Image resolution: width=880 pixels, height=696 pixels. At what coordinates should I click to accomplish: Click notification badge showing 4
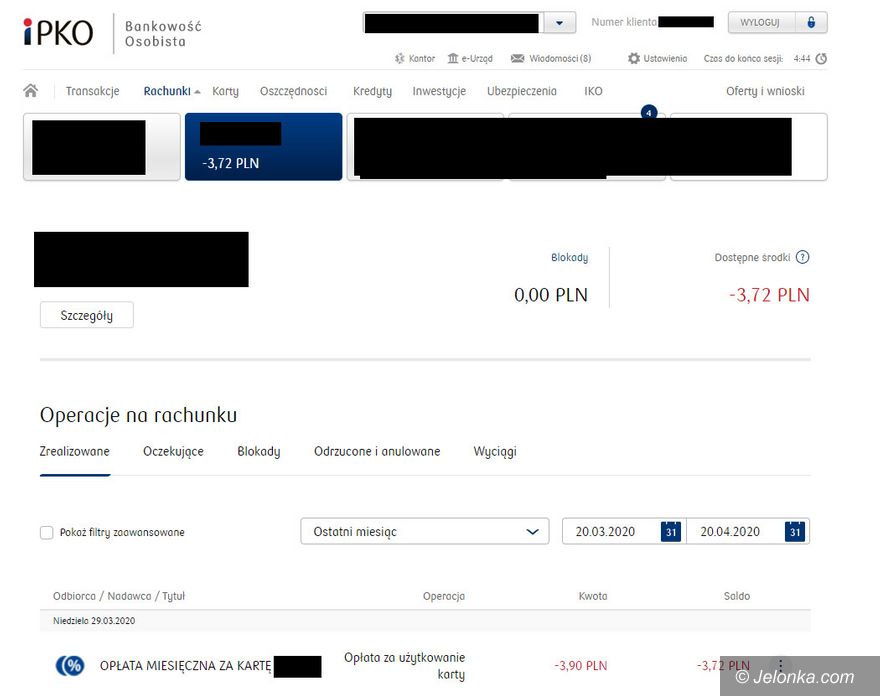[x=649, y=113]
